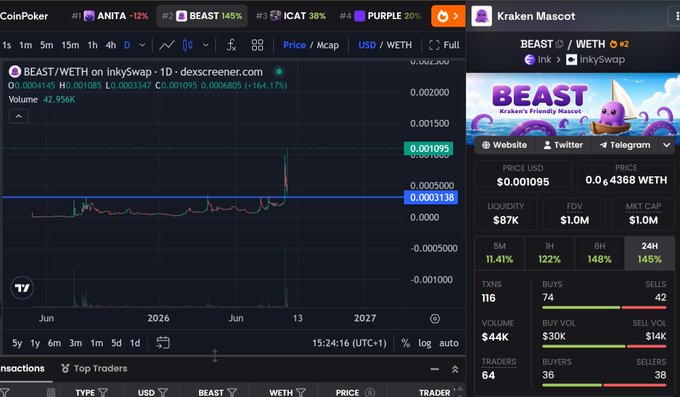Select the 1m timeframe

[x=26, y=45]
